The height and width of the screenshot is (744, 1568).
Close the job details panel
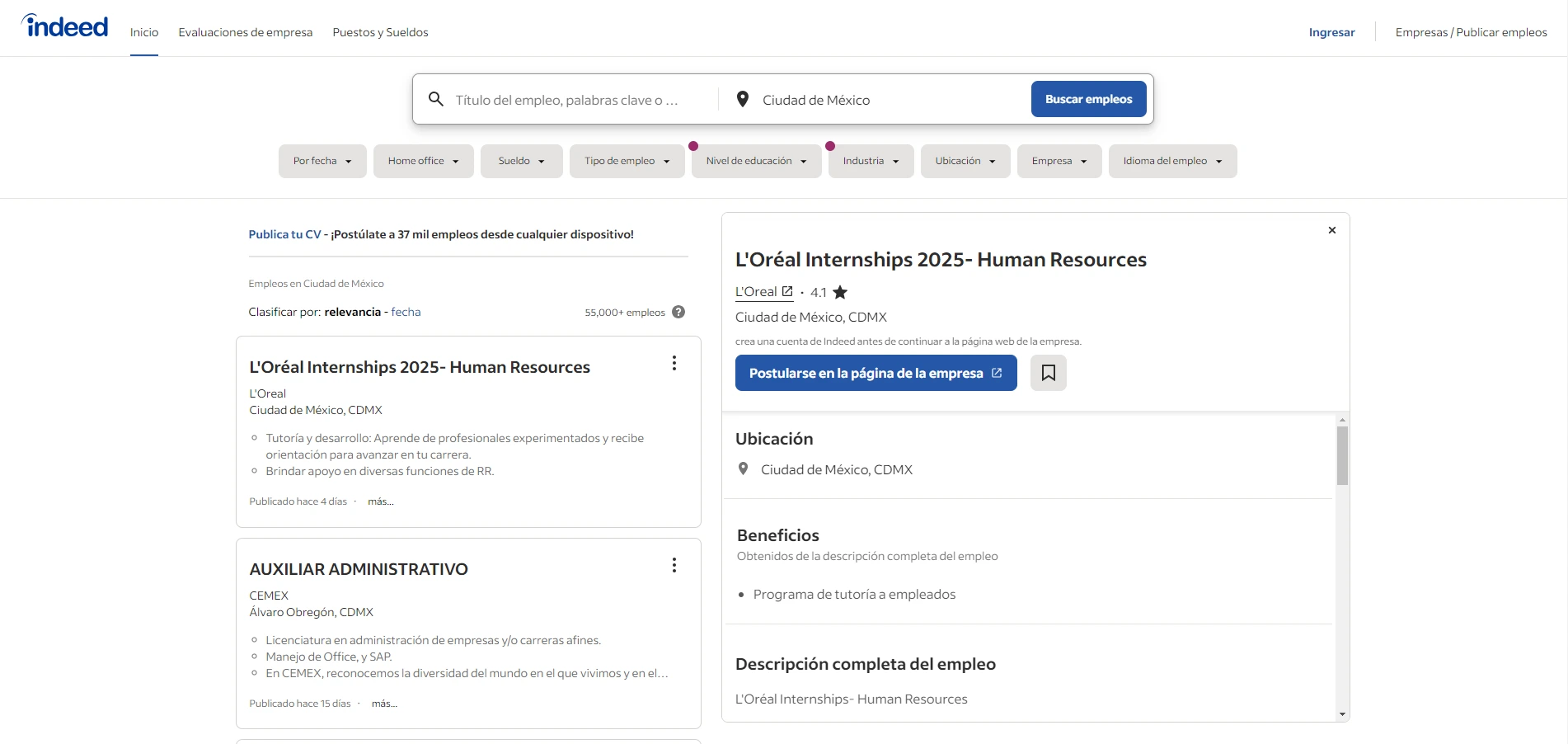(x=1332, y=230)
